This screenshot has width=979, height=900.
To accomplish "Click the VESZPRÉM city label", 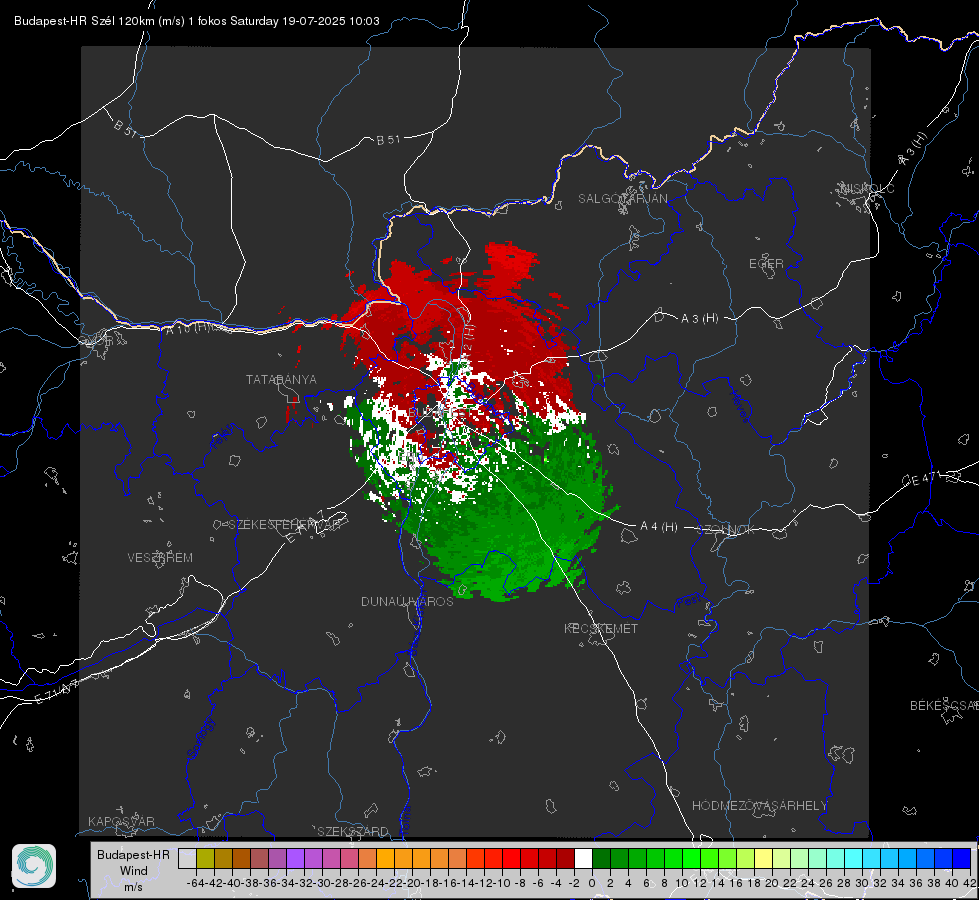I will (x=160, y=557).
